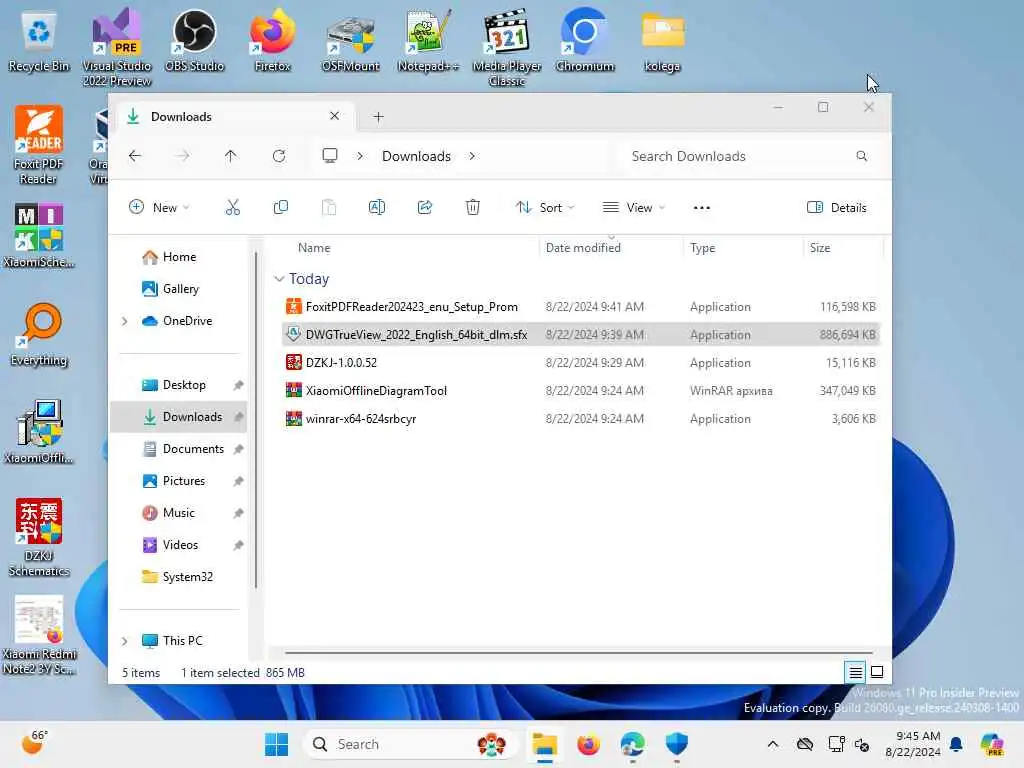Open the Sort dropdown menu

tap(545, 208)
